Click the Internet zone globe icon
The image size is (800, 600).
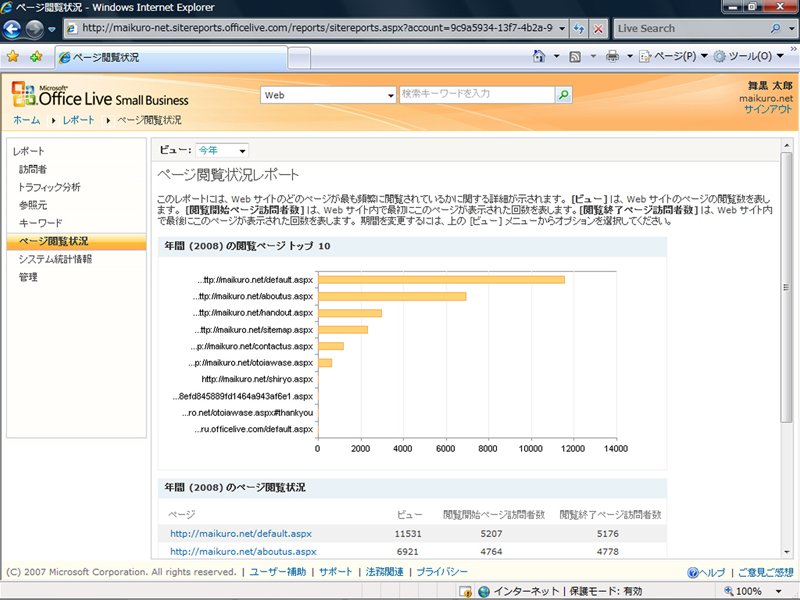coord(483,591)
